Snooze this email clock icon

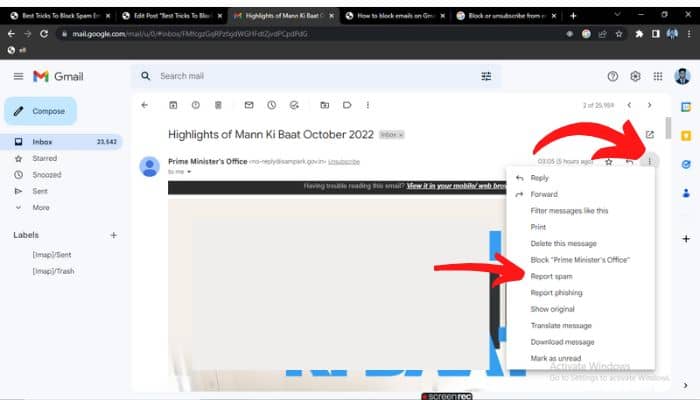pyautogui.click(x=271, y=105)
